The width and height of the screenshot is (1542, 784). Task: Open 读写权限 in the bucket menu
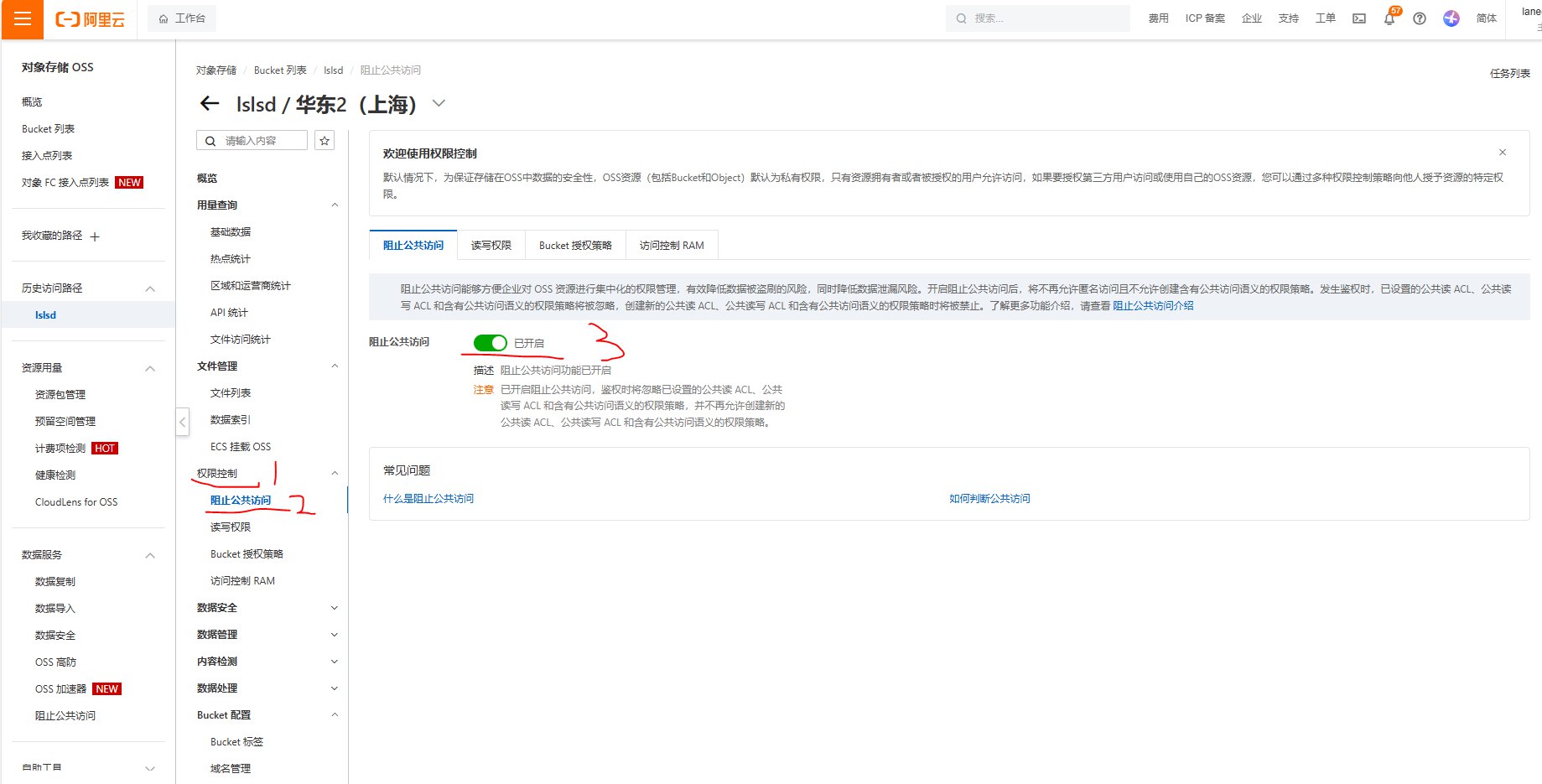tap(231, 527)
